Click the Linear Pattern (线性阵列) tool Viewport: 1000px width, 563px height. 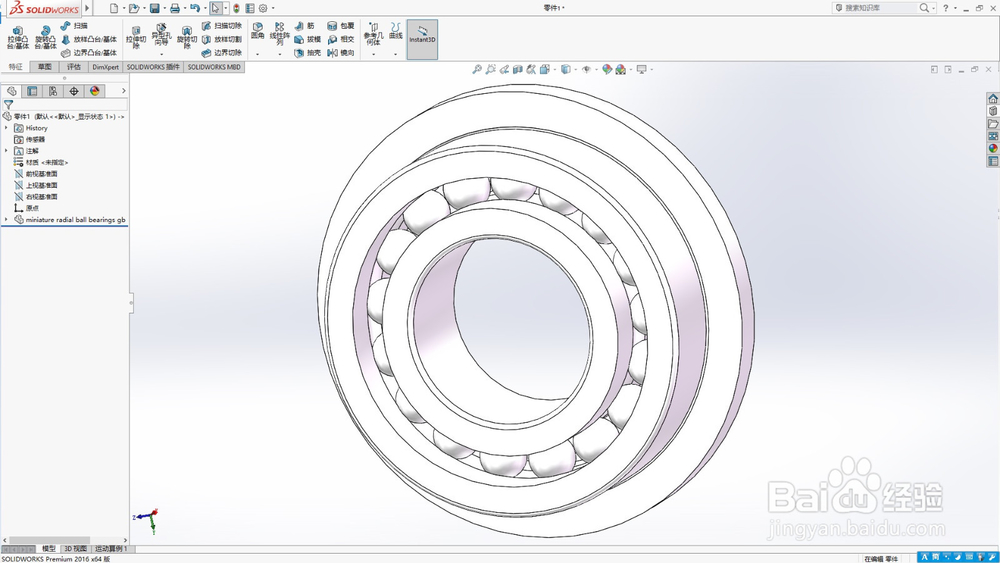pos(279,33)
